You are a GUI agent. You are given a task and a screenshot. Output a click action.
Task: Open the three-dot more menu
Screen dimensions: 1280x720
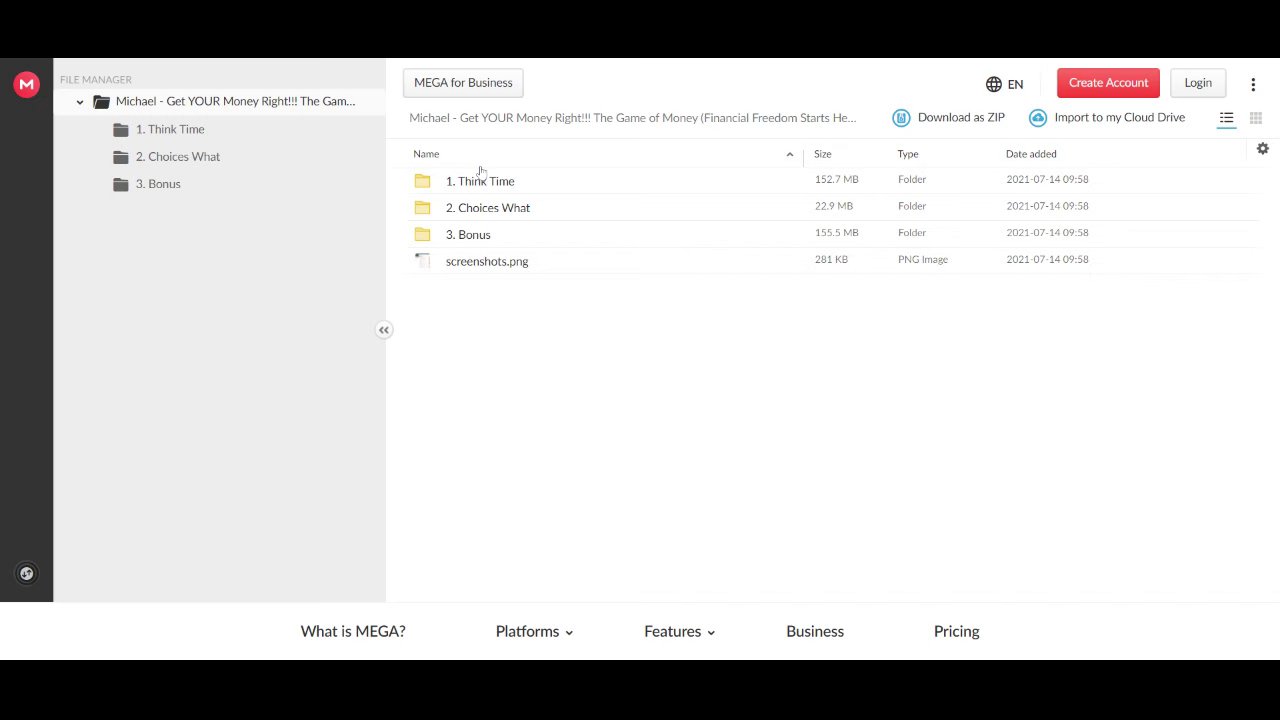[x=1253, y=84]
